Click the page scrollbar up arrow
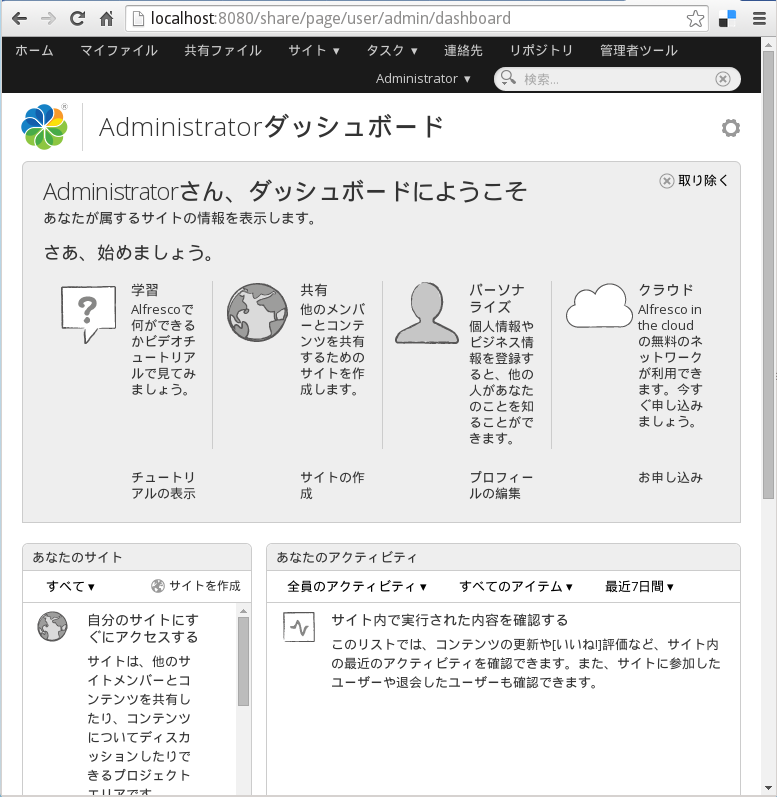777x797 pixels. [x=768, y=45]
